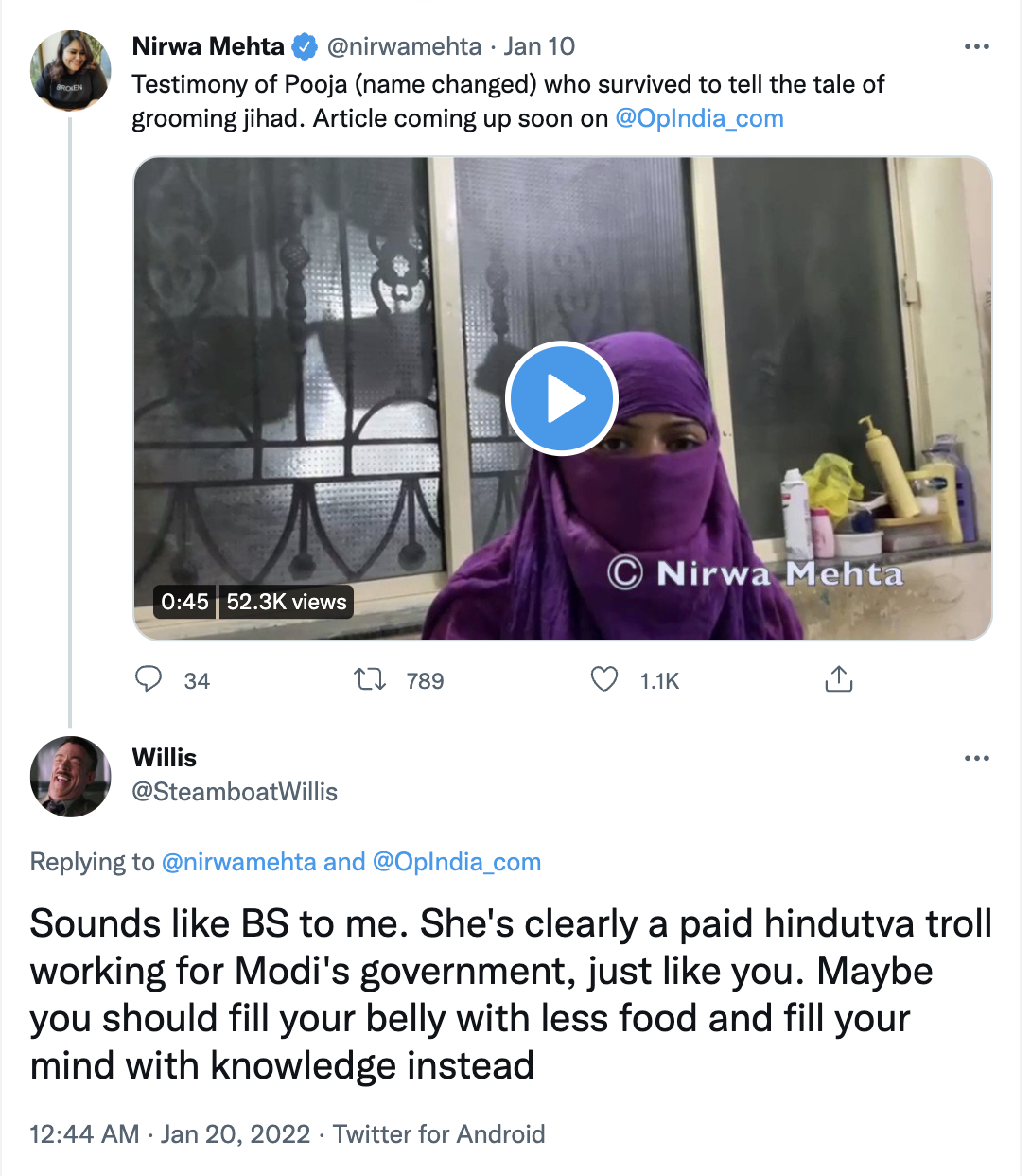This screenshot has height=1176, width=1031.
Task: Play the embedded video
Action: point(562,398)
